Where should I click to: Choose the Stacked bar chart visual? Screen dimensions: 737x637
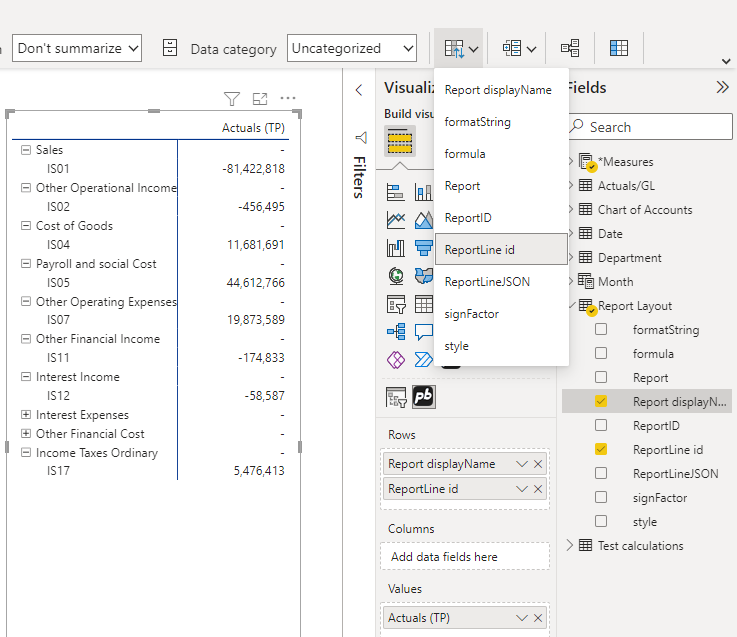pyautogui.click(x=395, y=192)
